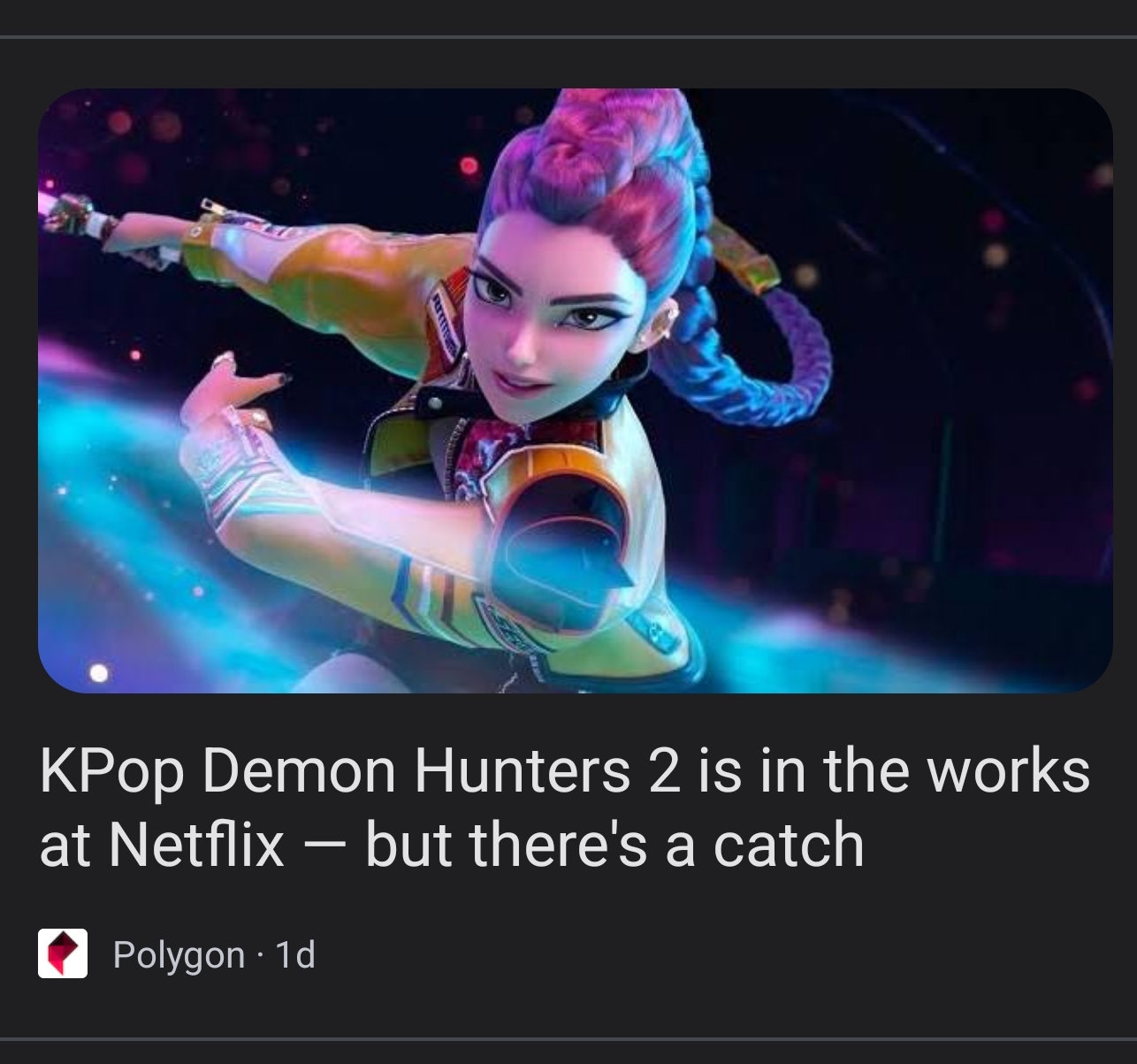The width and height of the screenshot is (1137, 1064).
Task: Tap the empty space right of the 1d timestamp
Action: click(x=707, y=954)
